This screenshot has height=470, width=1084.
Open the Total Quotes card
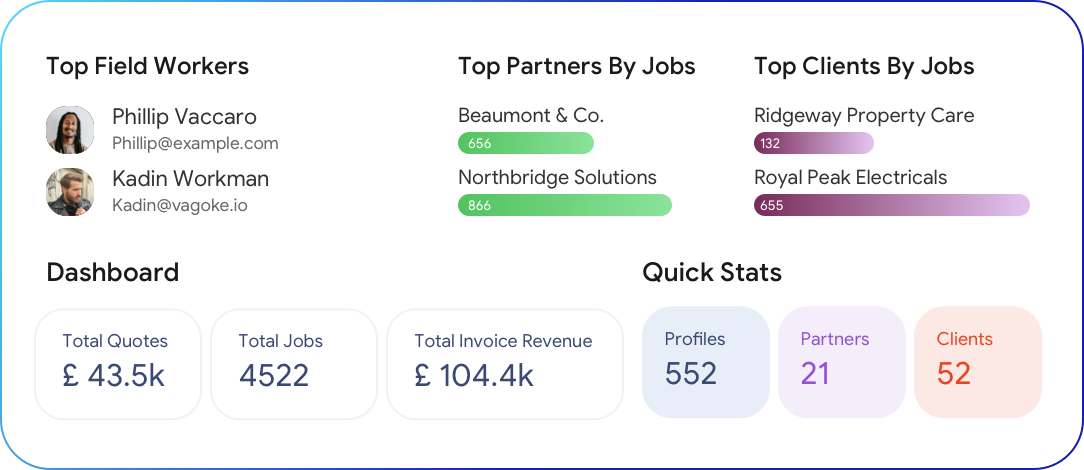pyautogui.click(x=118, y=363)
